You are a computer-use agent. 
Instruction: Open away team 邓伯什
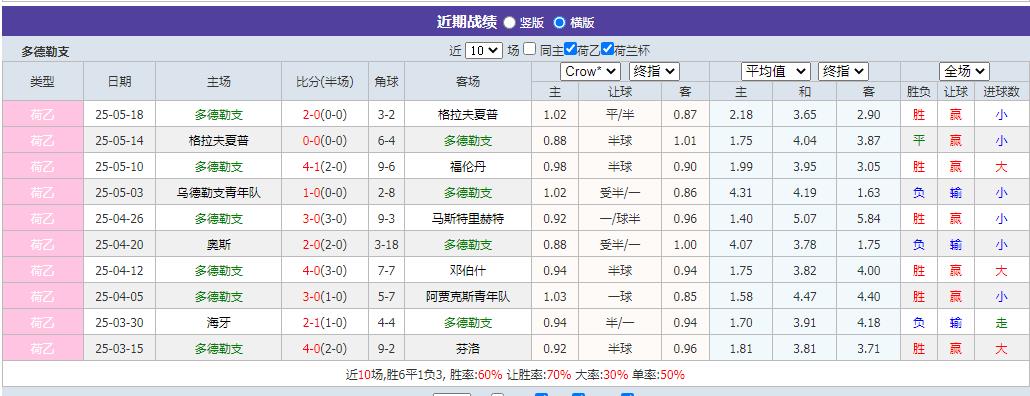pos(468,271)
